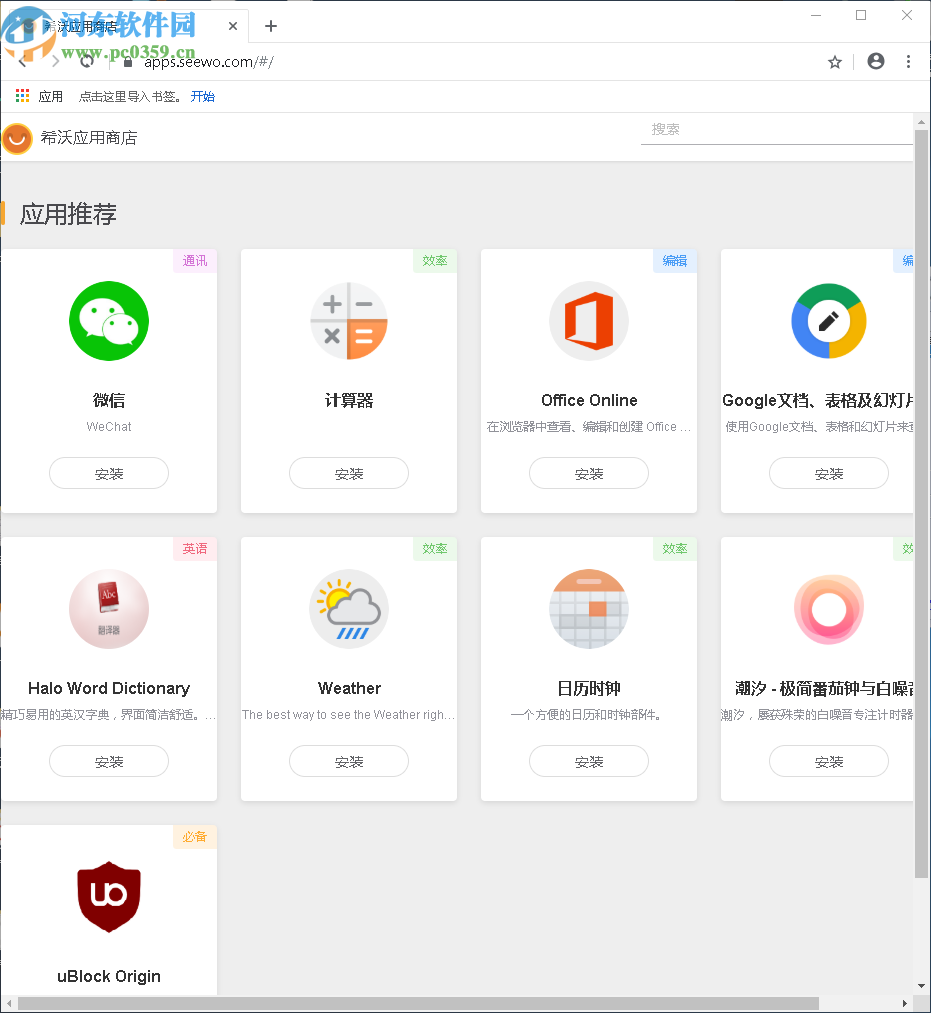The image size is (931, 1013).
Task: Click the Seewo app store smiley logo
Action: coord(17,138)
